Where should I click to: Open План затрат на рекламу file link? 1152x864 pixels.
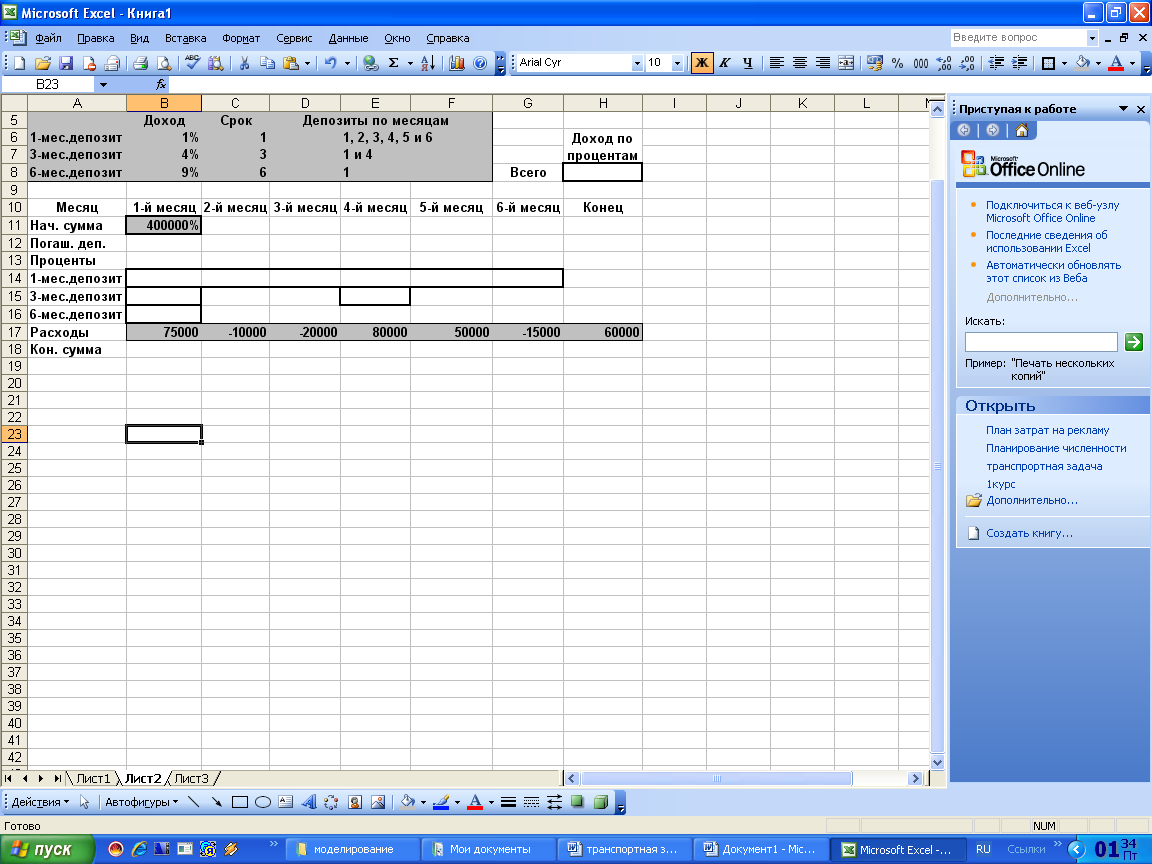(1047, 430)
